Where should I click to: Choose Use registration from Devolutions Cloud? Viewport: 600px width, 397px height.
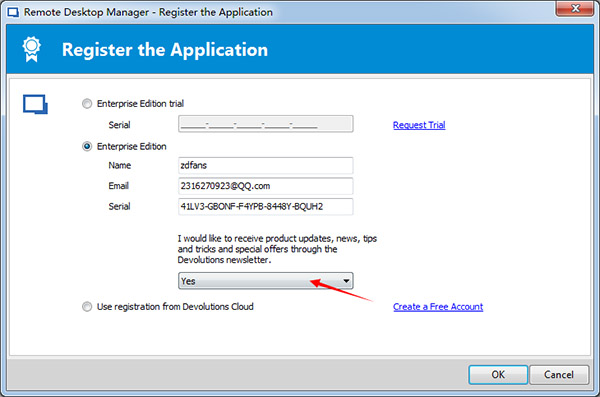pyautogui.click(x=87, y=307)
